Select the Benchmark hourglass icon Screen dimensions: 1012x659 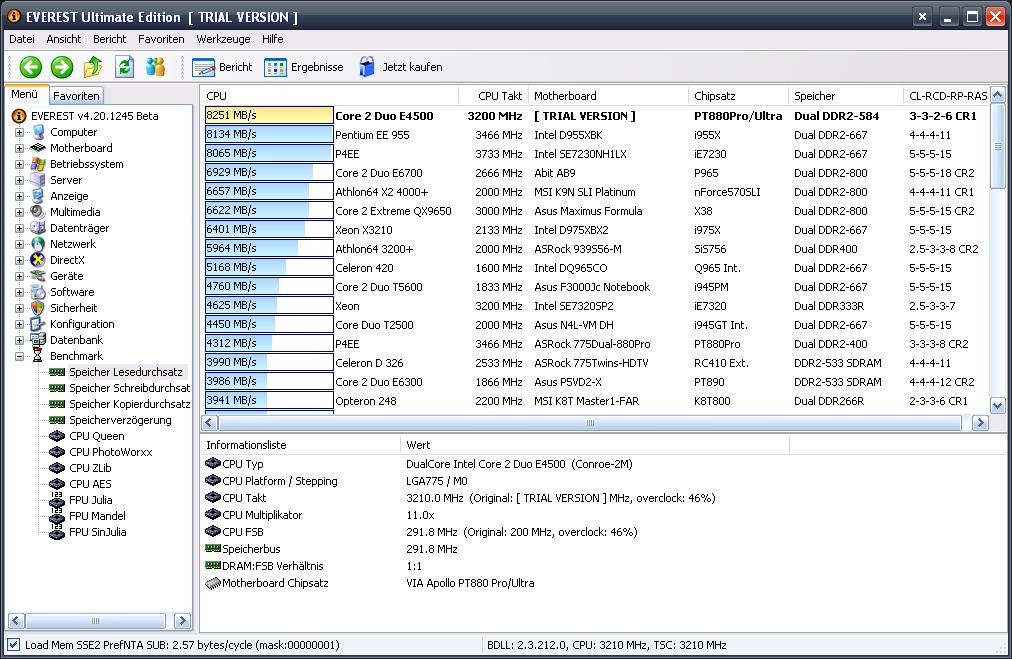point(39,356)
